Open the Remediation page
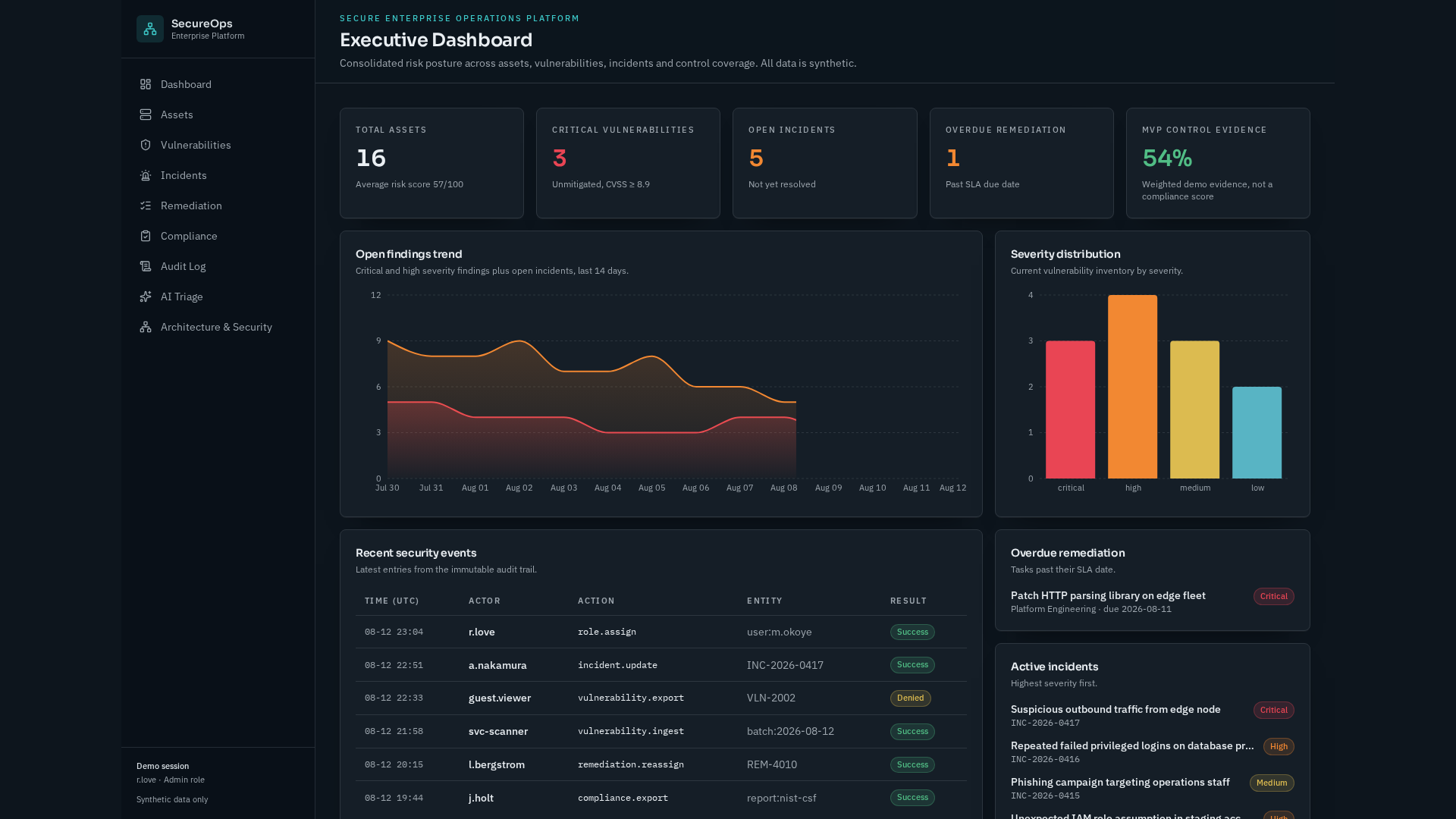 point(218,206)
